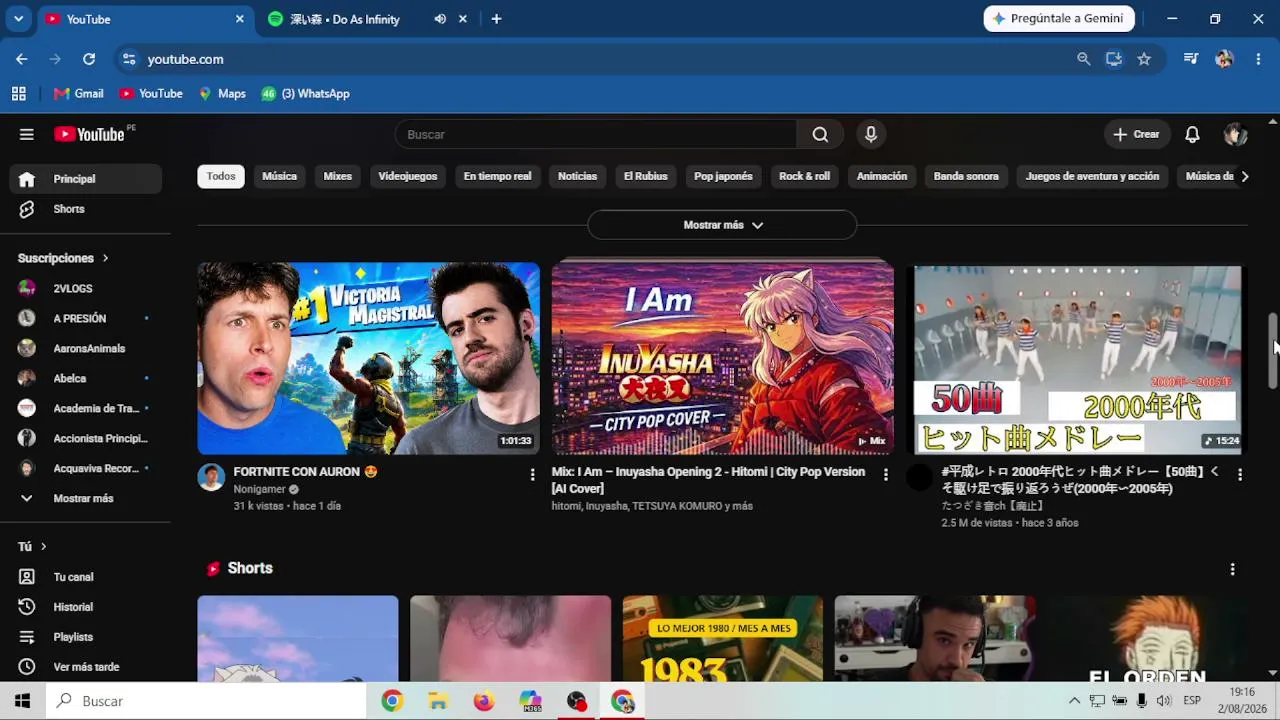Open a new Chrome tab
The width and height of the screenshot is (1280, 720).
coord(496,19)
